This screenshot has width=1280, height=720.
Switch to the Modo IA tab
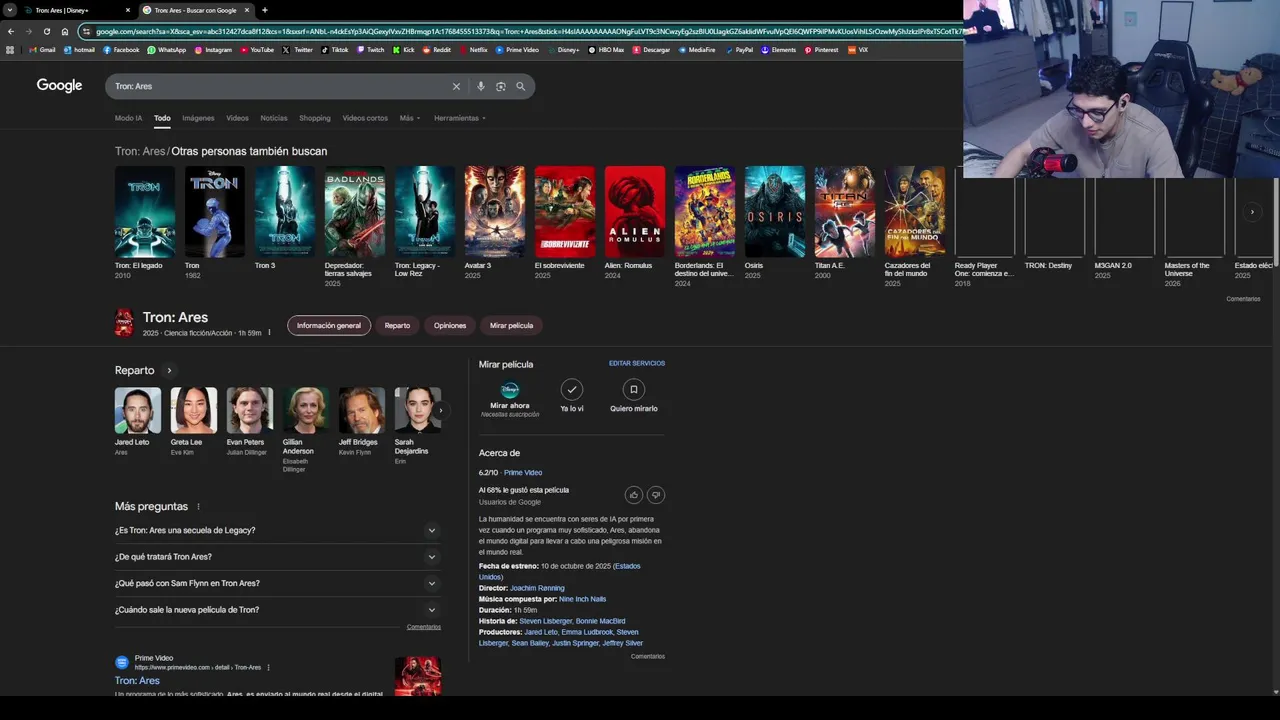(x=128, y=118)
